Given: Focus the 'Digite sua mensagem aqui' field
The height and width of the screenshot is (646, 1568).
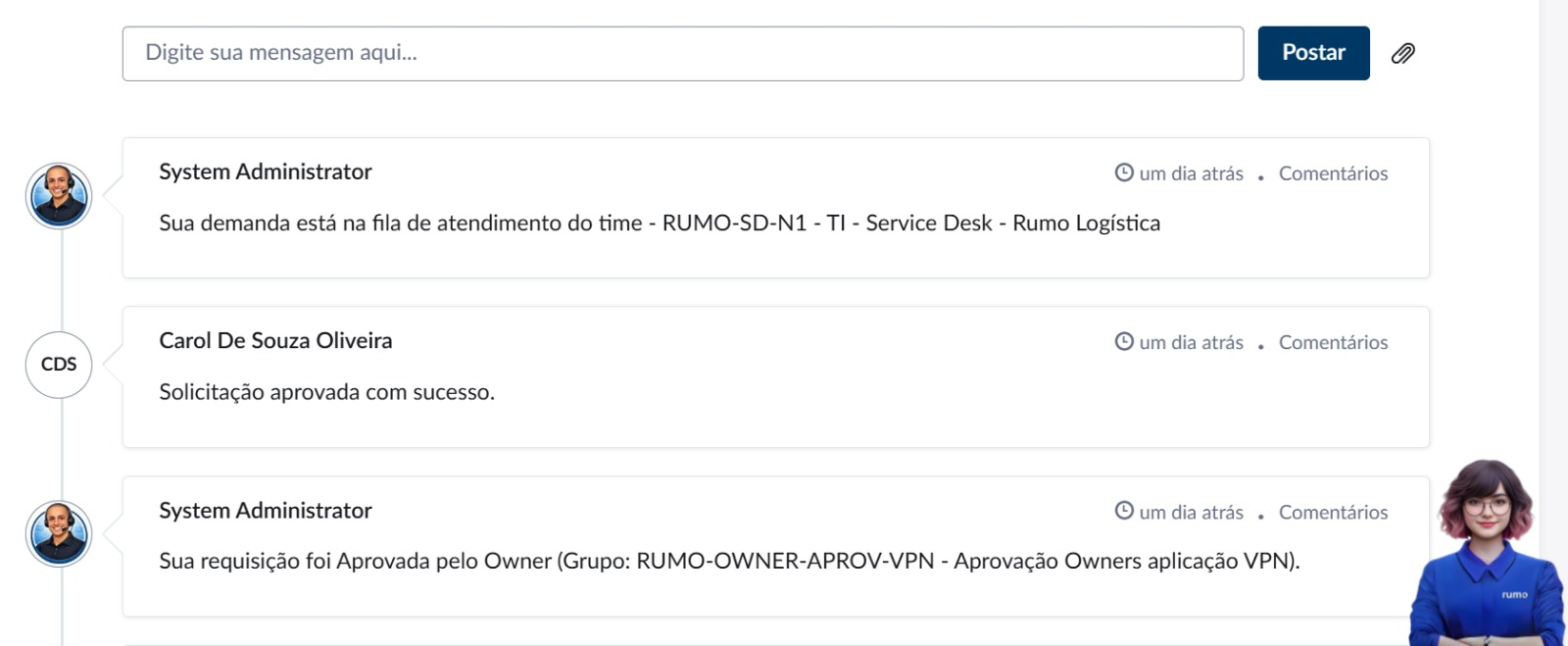Looking at the screenshot, I should (x=683, y=53).
